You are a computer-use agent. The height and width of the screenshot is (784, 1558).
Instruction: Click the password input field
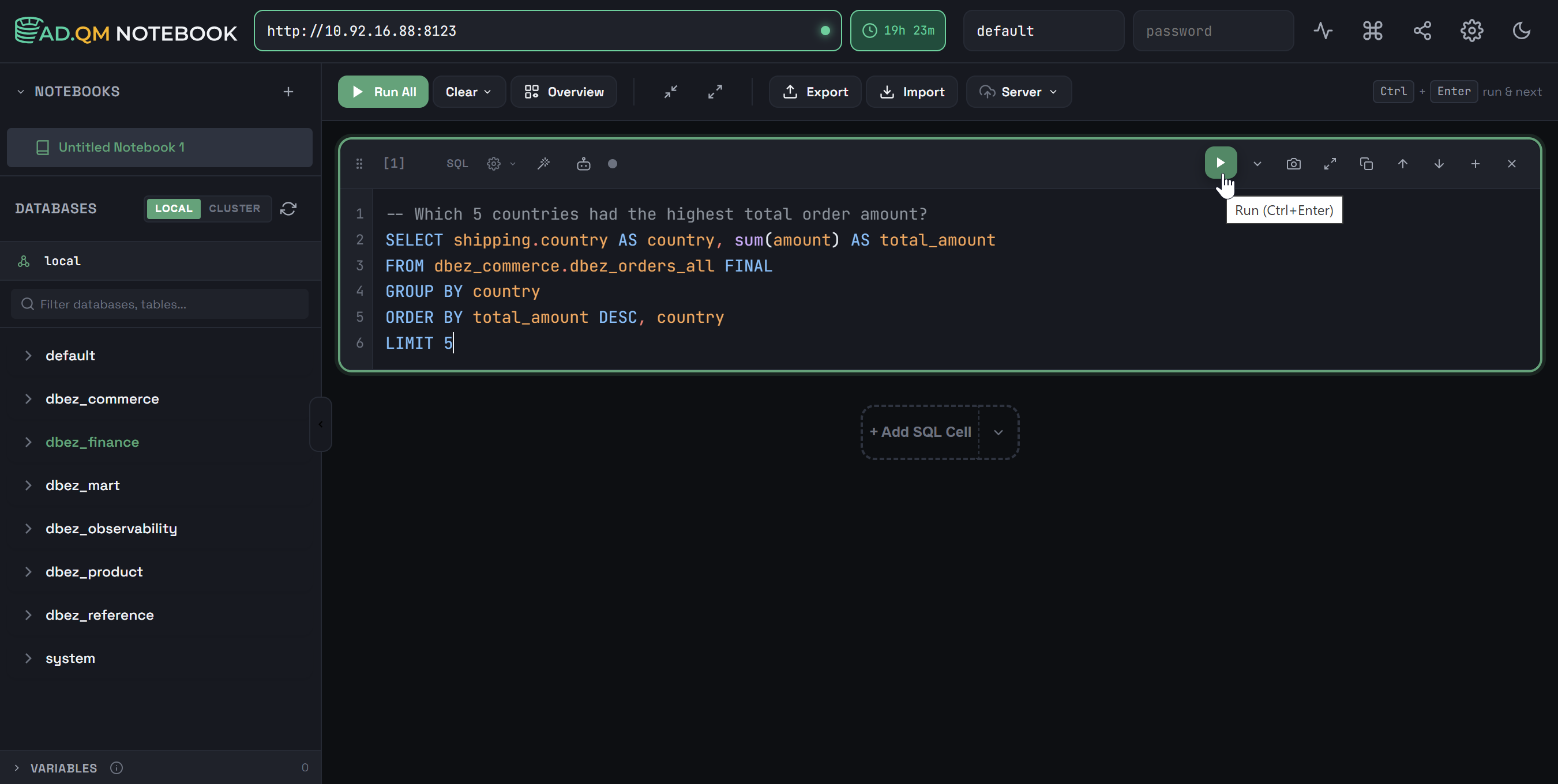1213,31
